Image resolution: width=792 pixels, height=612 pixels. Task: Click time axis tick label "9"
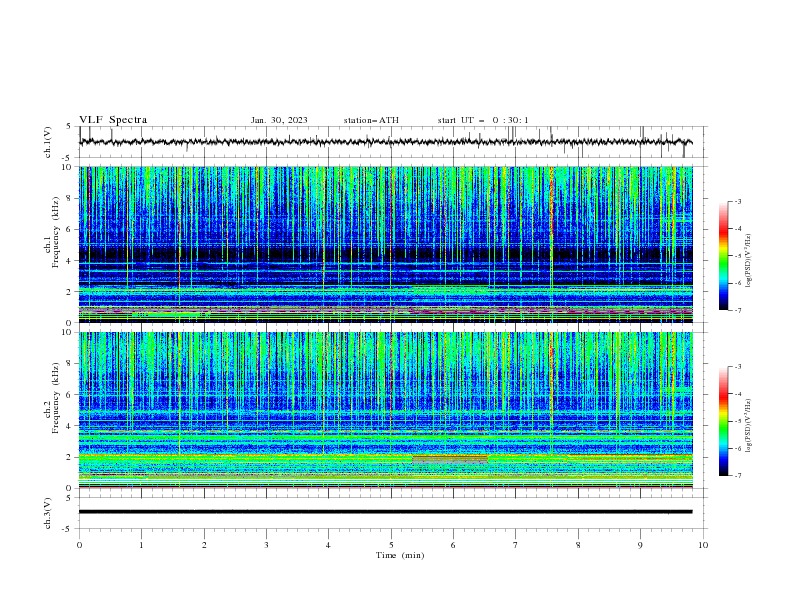point(640,545)
